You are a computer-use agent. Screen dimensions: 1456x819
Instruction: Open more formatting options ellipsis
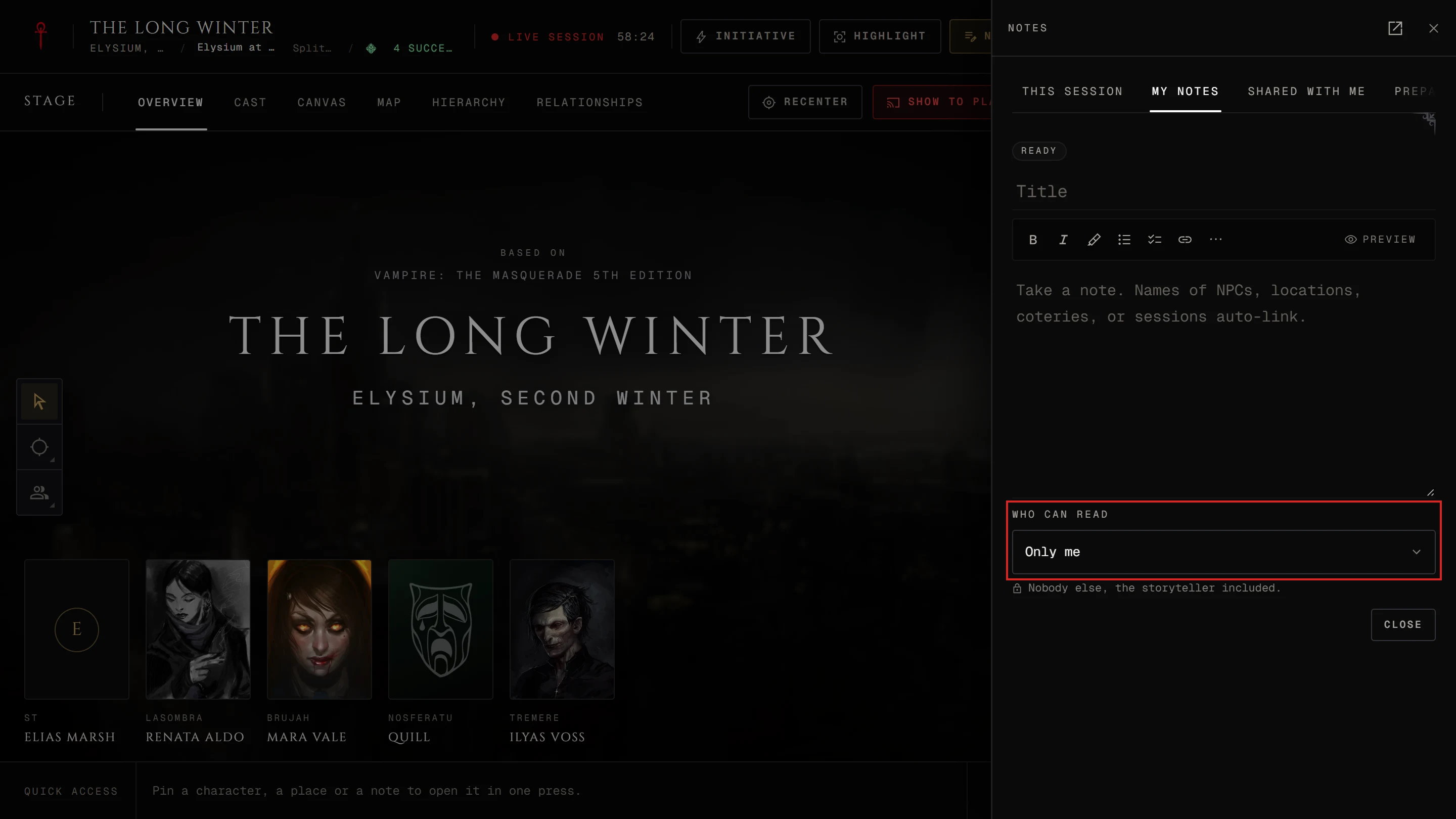click(1216, 240)
